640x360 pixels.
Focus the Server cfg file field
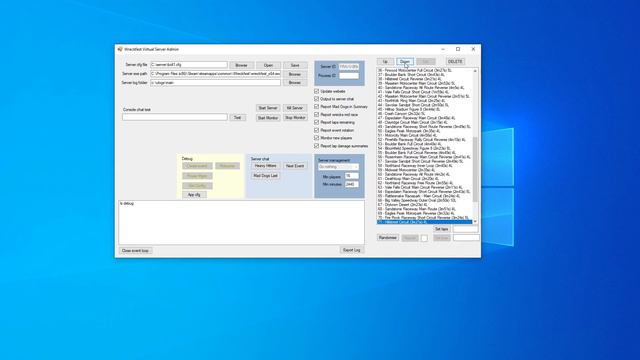pos(189,65)
